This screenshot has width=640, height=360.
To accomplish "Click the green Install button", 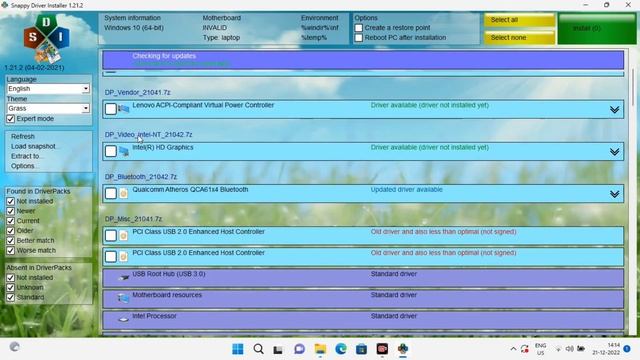I will click(x=597, y=29).
